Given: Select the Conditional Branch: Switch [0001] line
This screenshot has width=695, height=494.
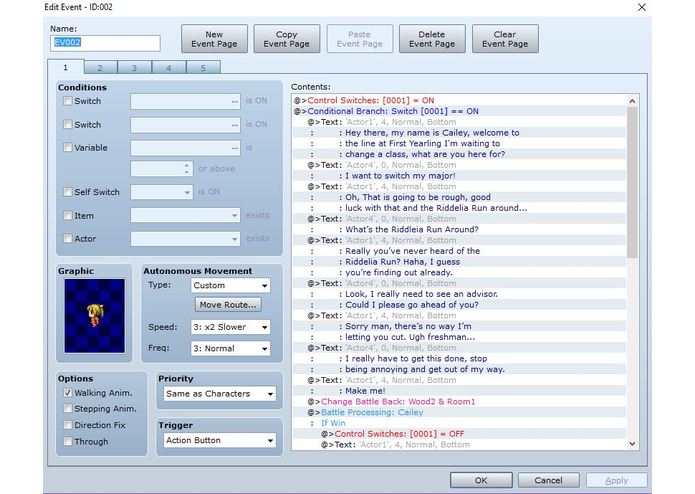Looking at the screenshot, I should click(x=459, y=111).
